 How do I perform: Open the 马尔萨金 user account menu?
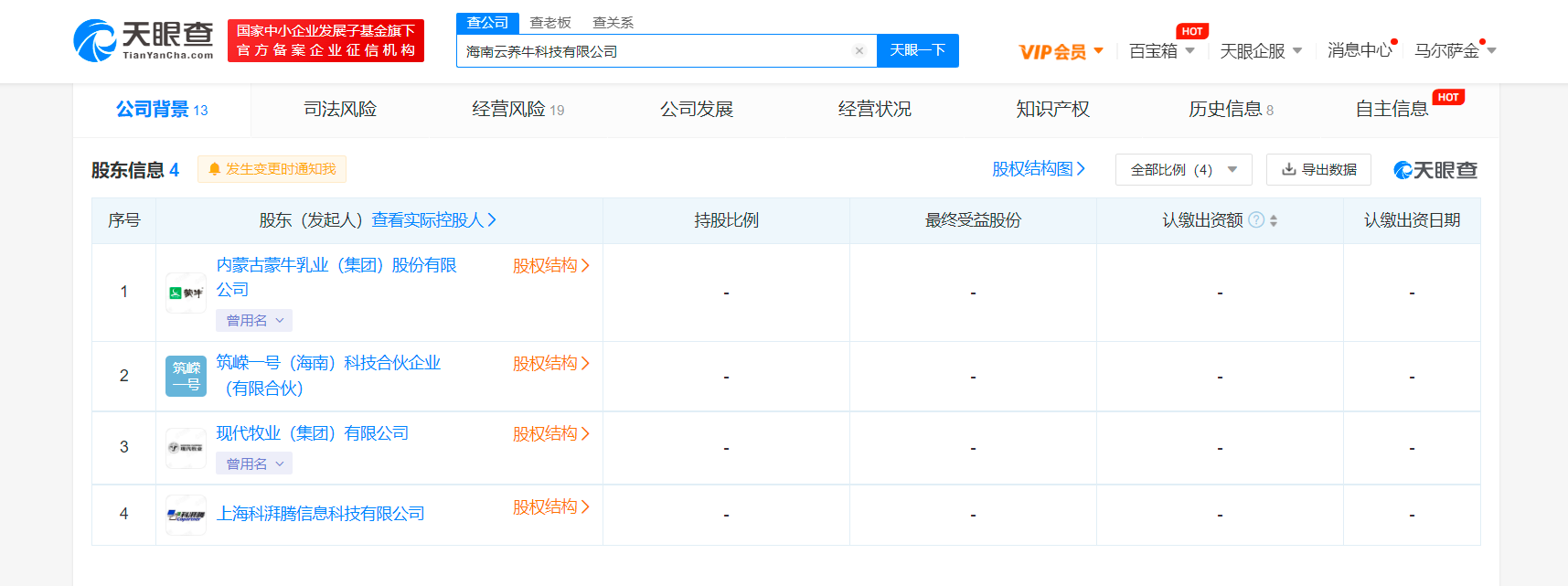(x=1456, y=51)
